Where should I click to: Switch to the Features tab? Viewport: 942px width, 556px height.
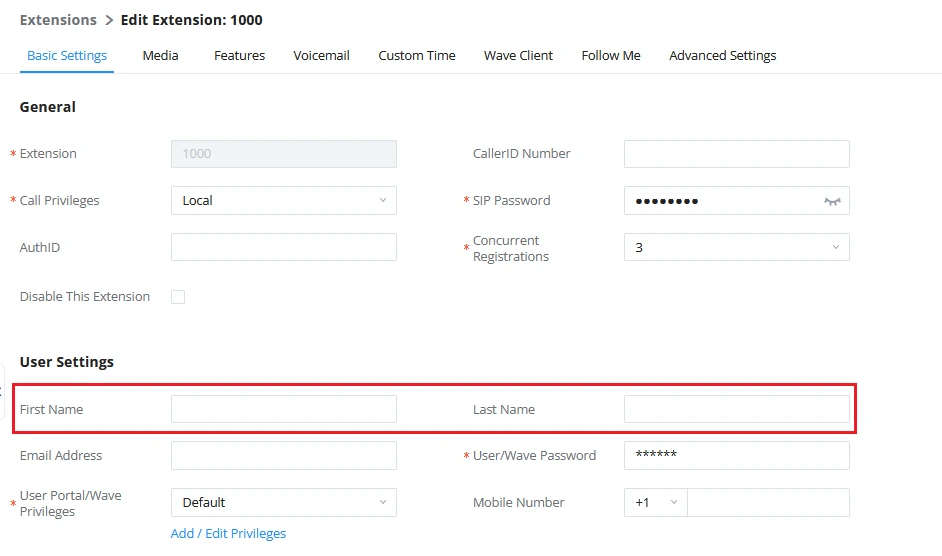(239, 55)
